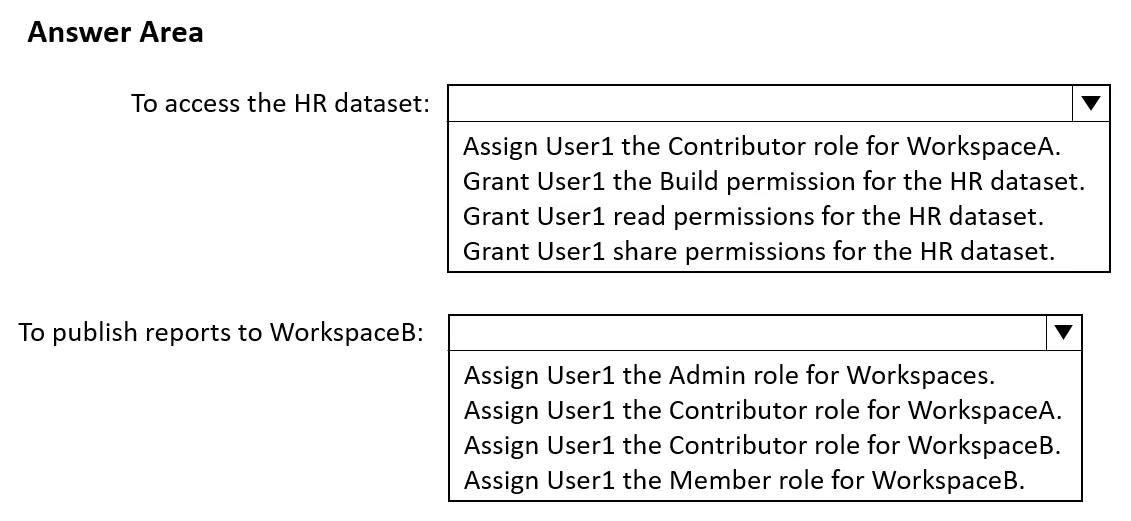Select Assign User1 the Admin role option

pos(729,375)
